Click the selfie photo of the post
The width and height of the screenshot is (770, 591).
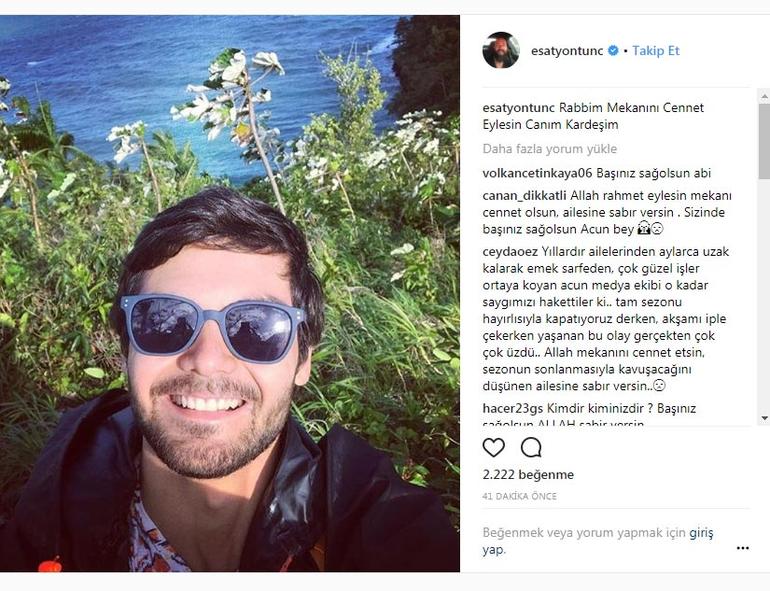tap(230, 293)
